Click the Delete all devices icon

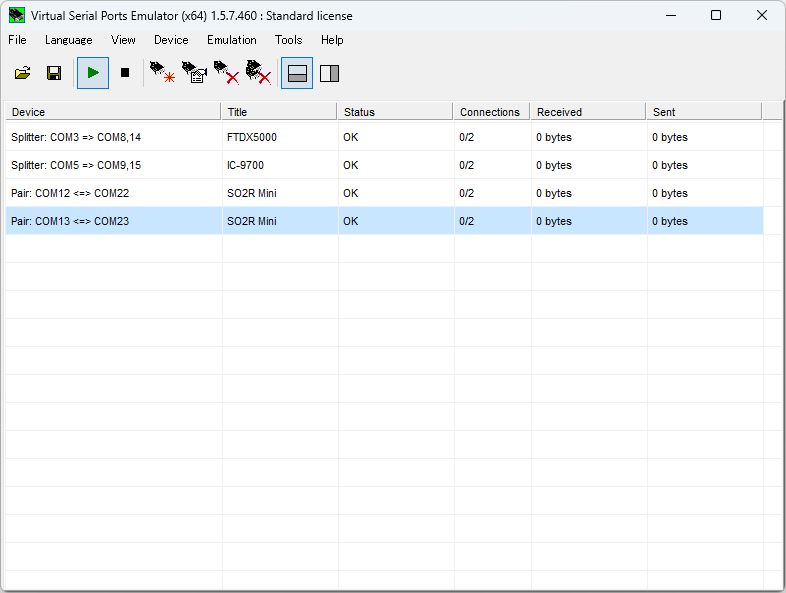pos(259,73)
